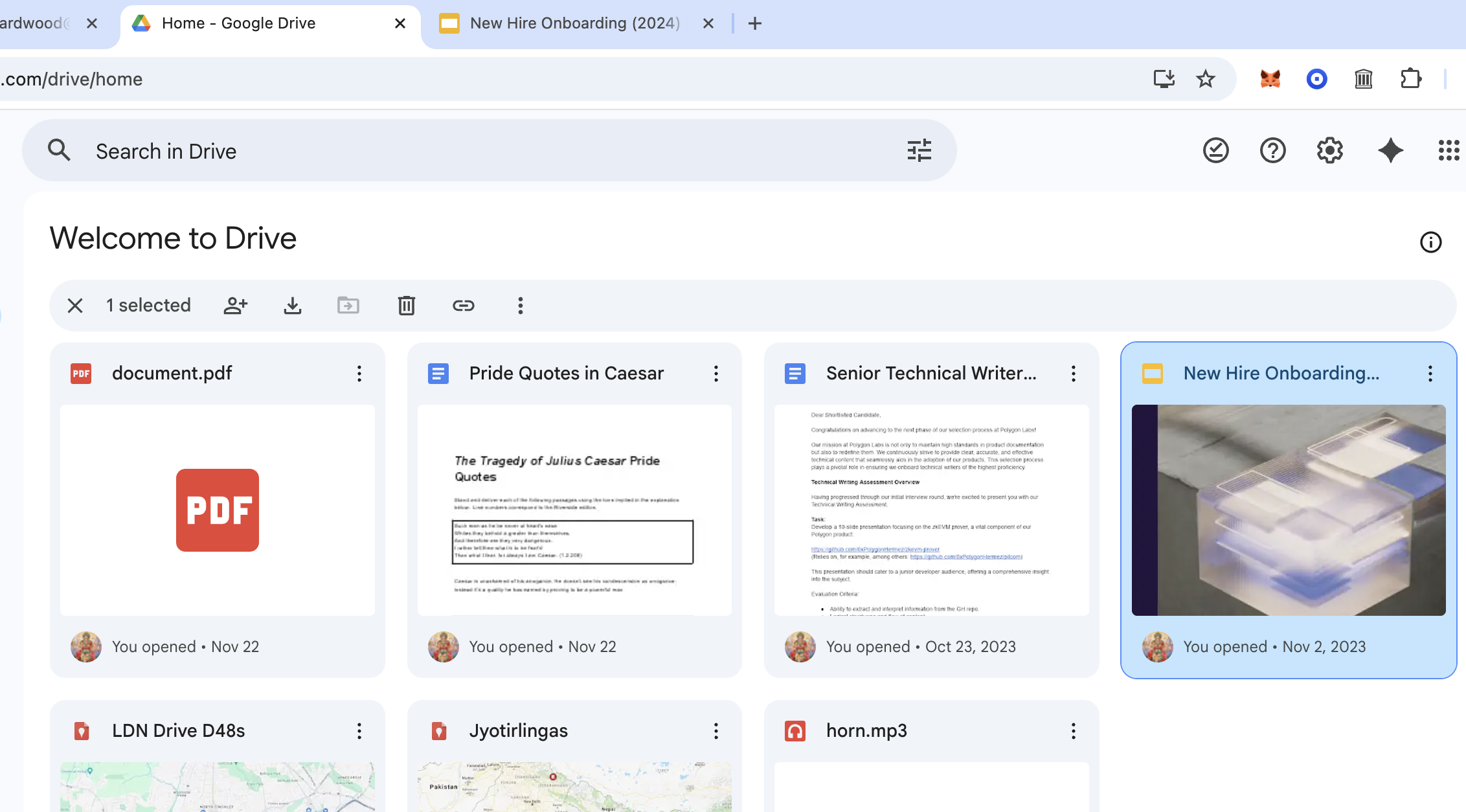Close the Home - Google Drive tab

tap(400, 23)
